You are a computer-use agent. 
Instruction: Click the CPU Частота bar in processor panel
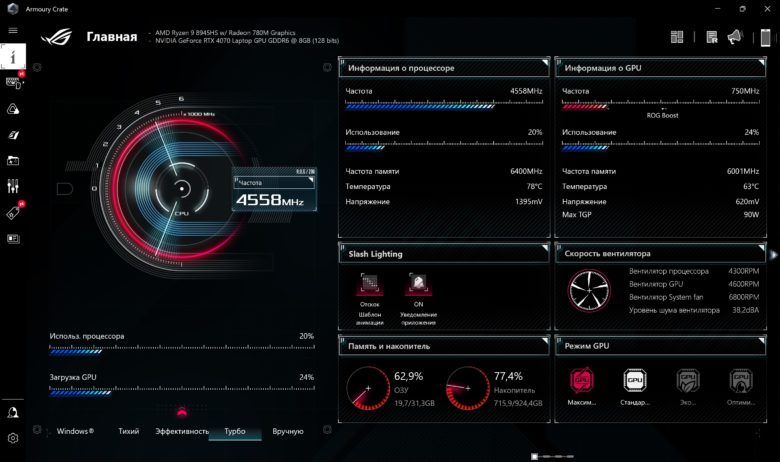[444, 105]
